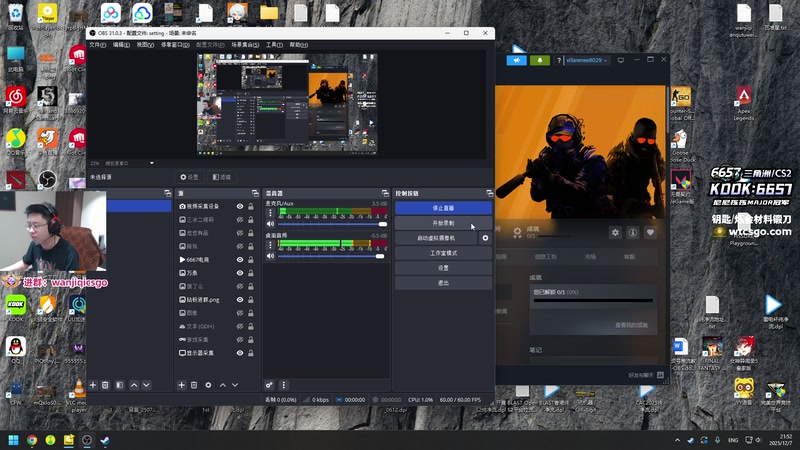
Task: Add a new scene with plus icon
Action: tap(93, 385)
